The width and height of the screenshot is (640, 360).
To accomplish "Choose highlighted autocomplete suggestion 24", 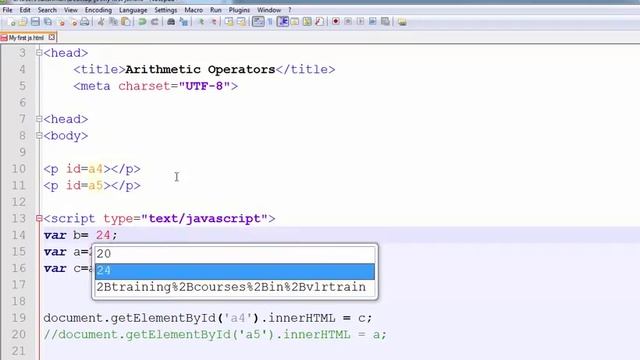I will point(235,271).
